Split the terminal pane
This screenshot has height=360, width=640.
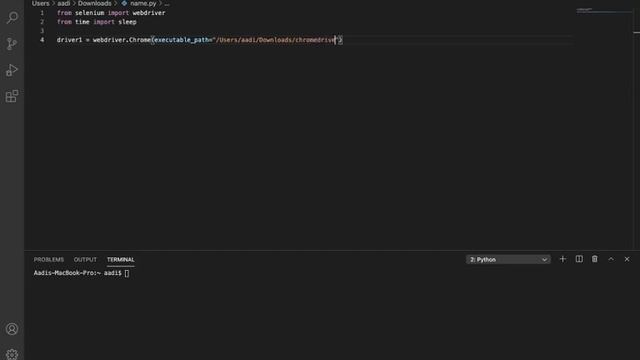coord(579,259)
